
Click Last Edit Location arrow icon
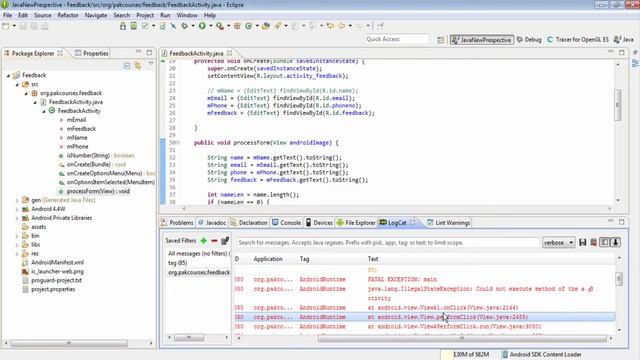[x=330, y=26]
